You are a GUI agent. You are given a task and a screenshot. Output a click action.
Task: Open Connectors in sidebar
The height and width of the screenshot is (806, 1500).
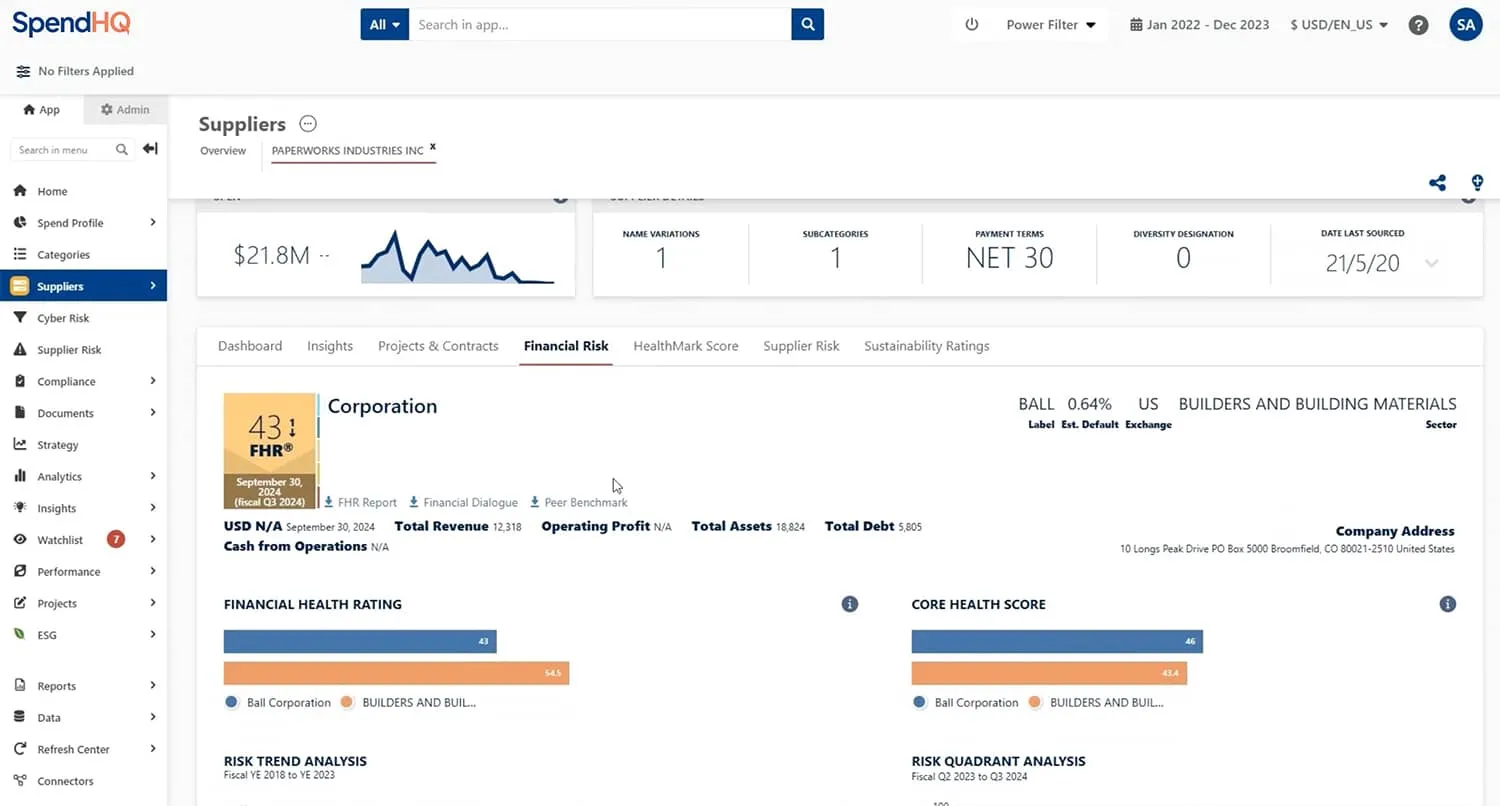(65, 781)
